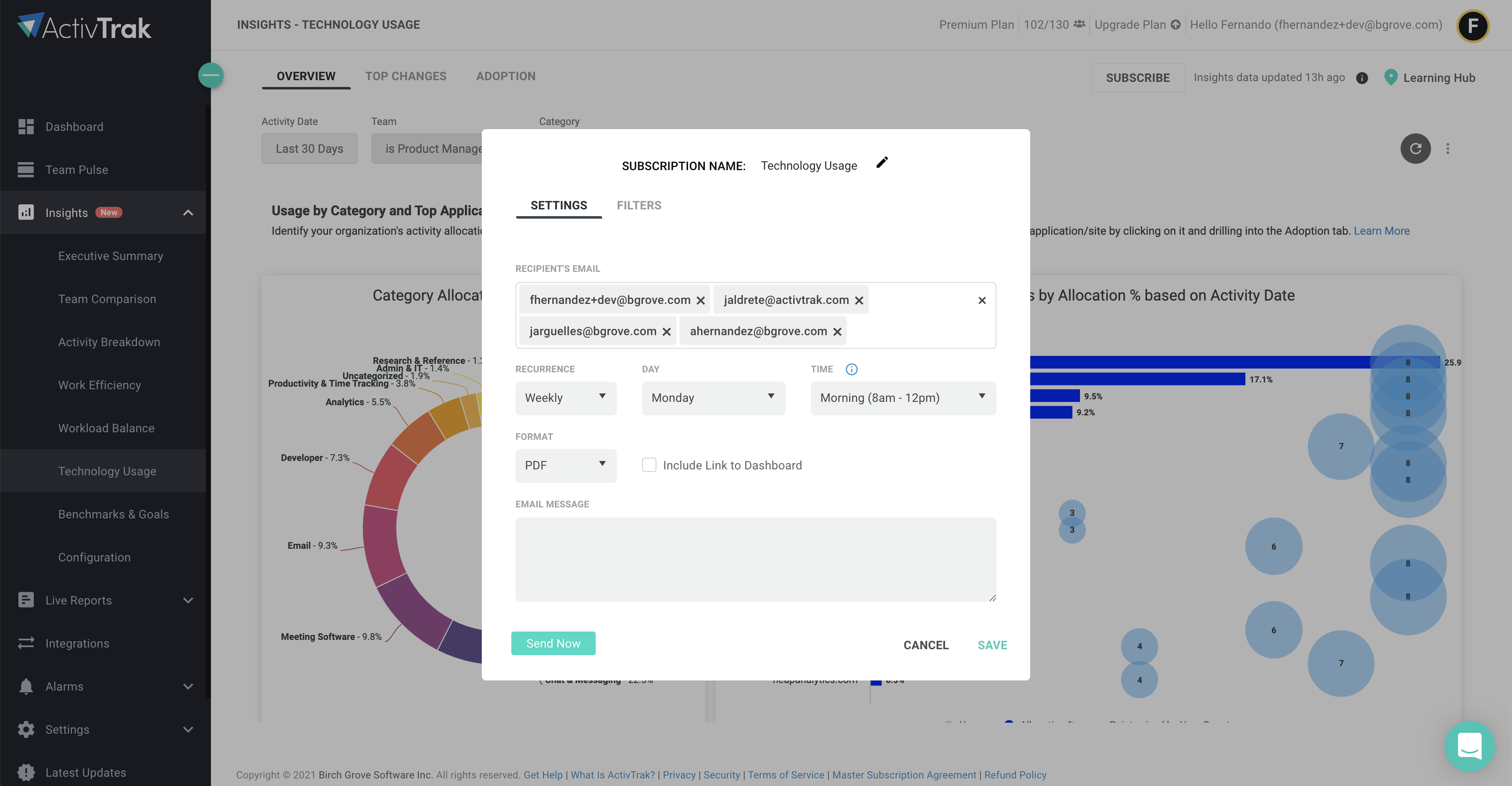Follow the Learn More link
The image size is (1512, 786).
tap(1381, 231)
